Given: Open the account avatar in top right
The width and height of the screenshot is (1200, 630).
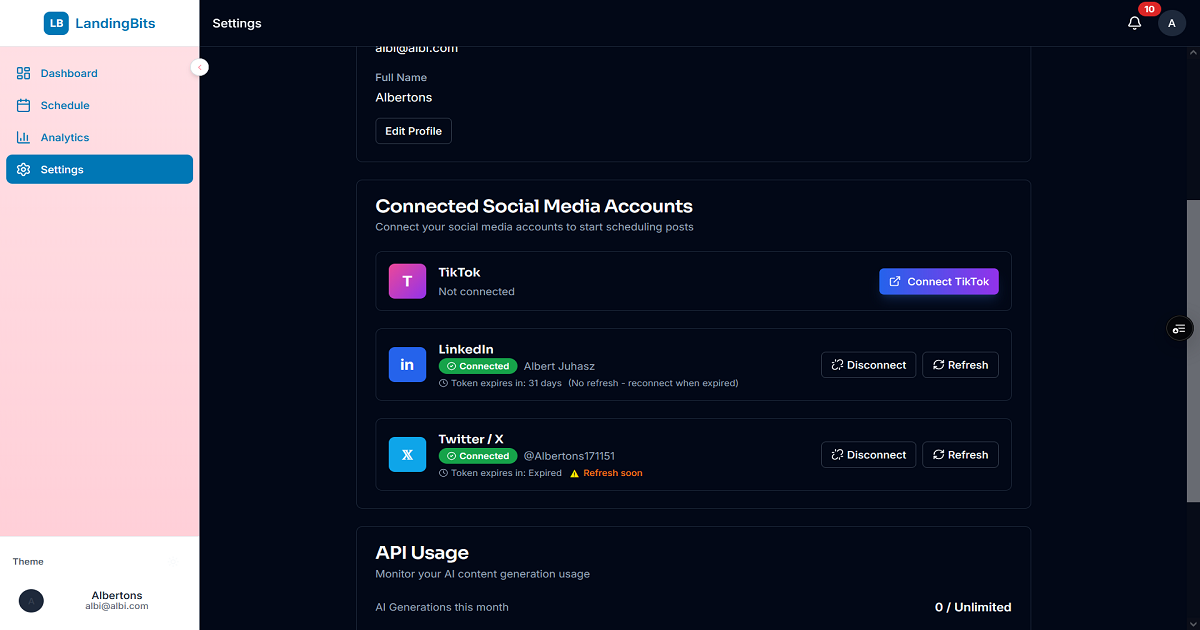Looking at the screenshot, I should 1171,22.
